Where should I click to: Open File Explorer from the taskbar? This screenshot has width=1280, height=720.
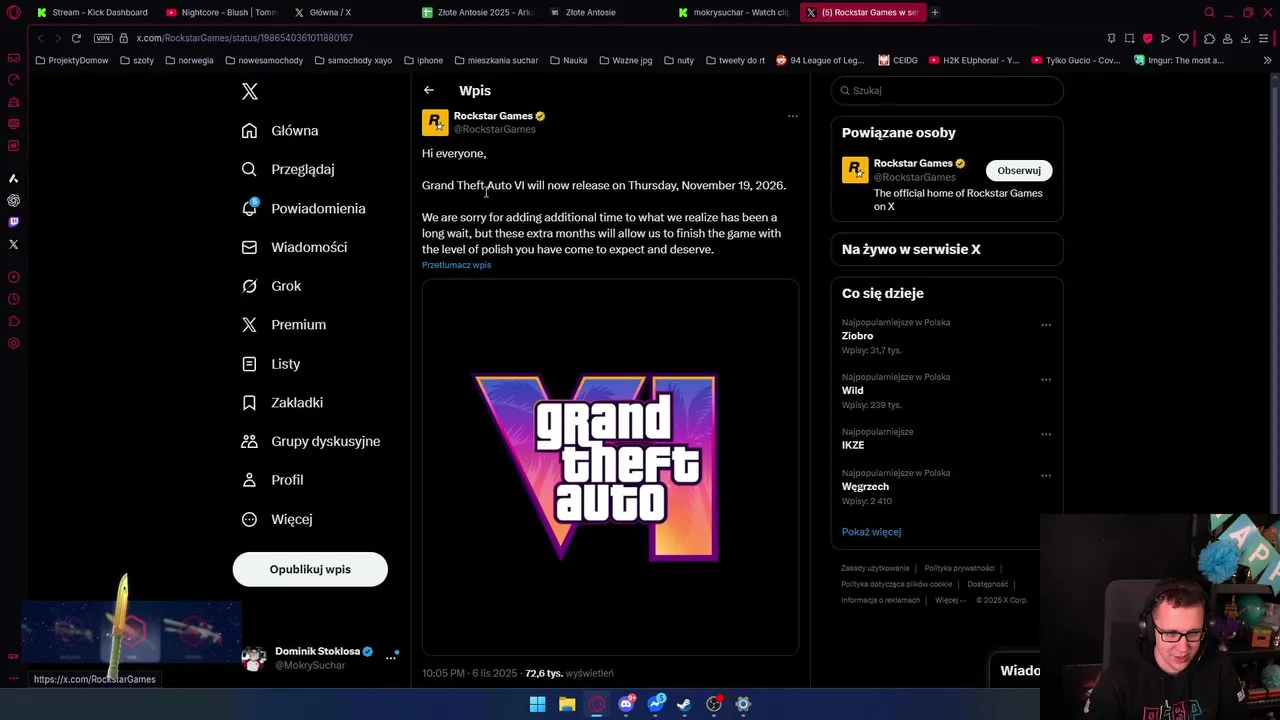pyautogui.click(x=567, y=704)
